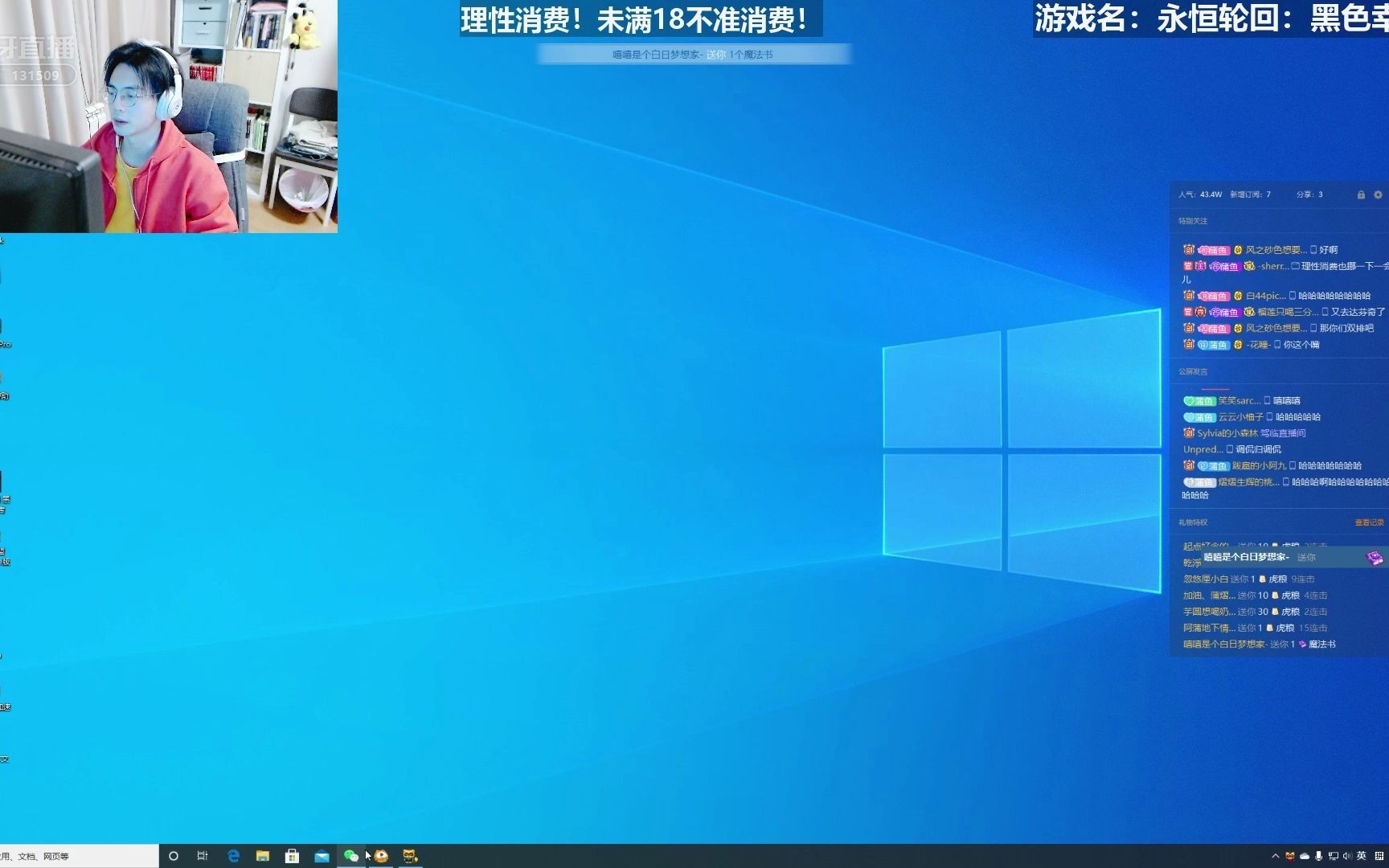Click gift row 嘻嘻是个白日梦想家 魔法书
This screenshot has height=868, width=1389.
point(1259,645)
